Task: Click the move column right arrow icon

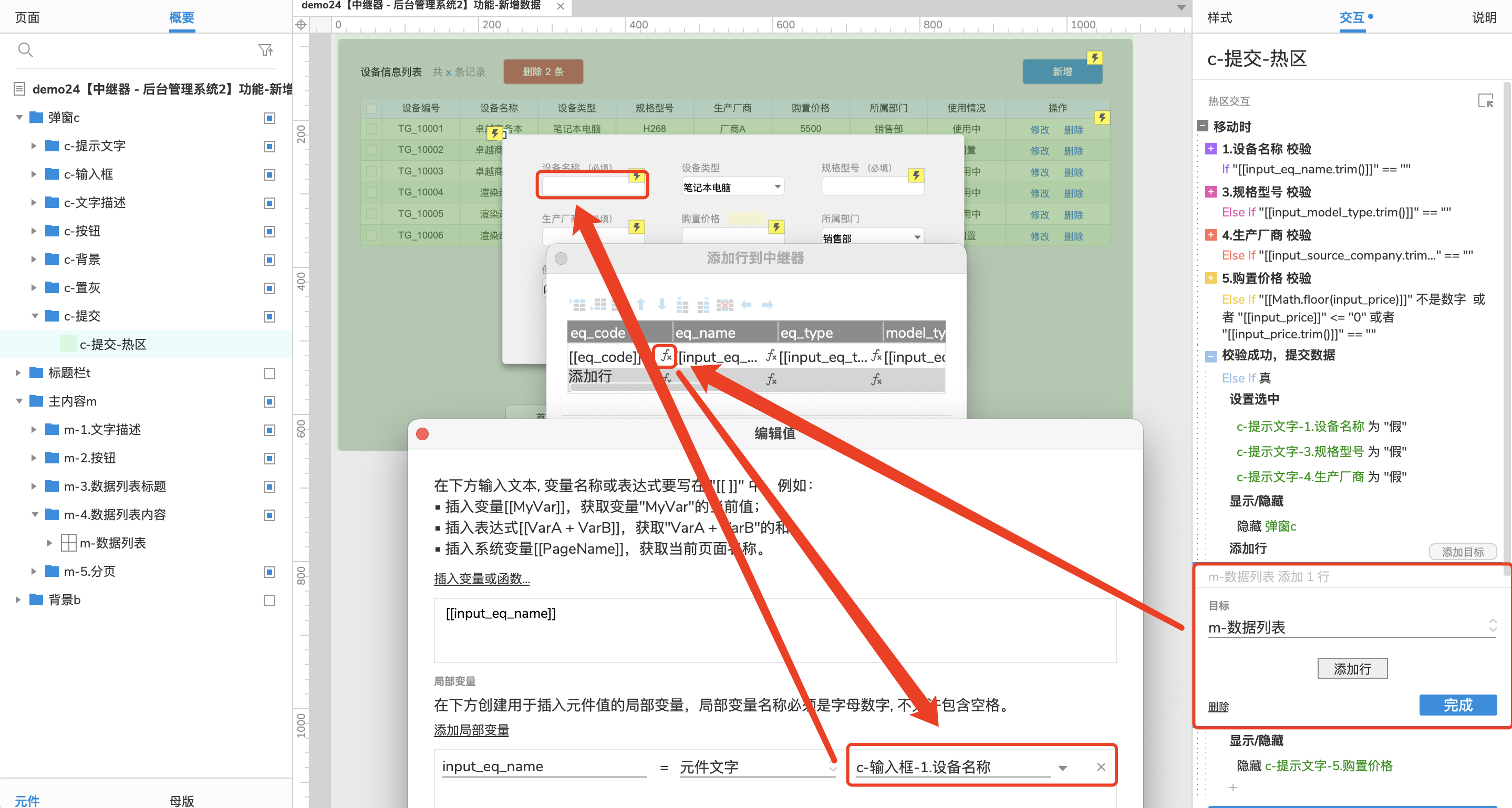Action: tap(767, 305)
